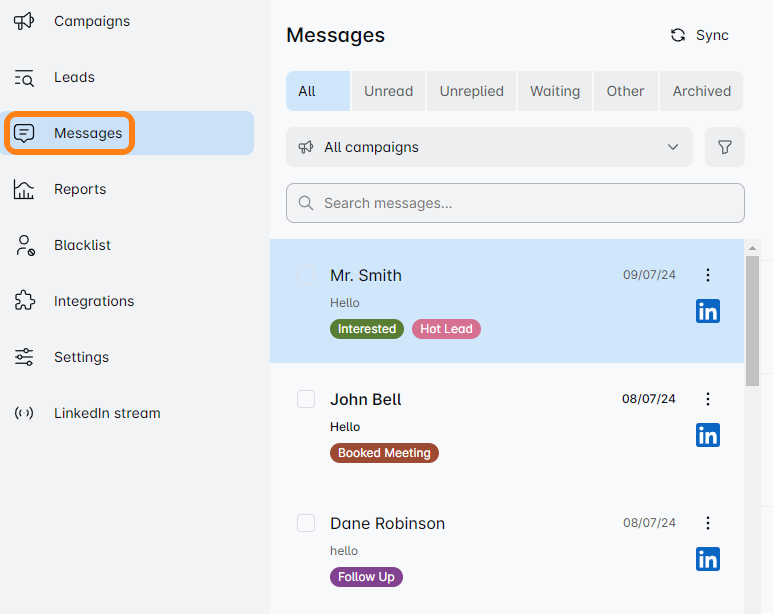Select the John Bell message checkbox

click(306, 399)
